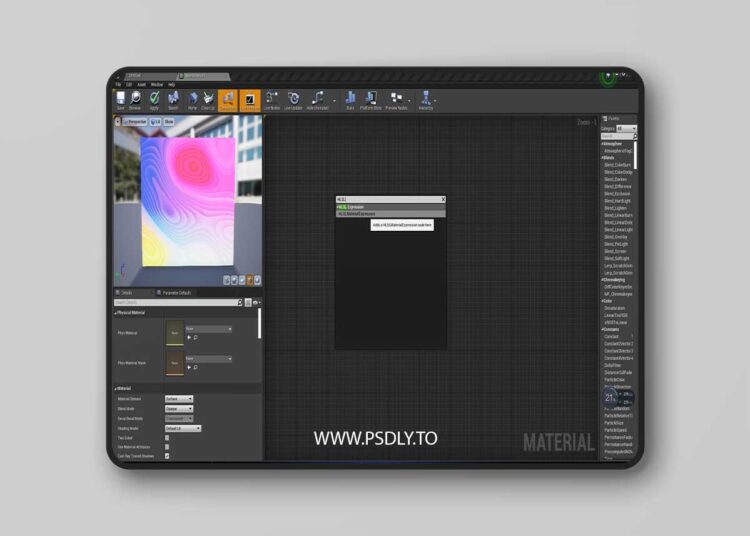Open the Stats toolbar icon
The image size is (750, 536).
tap(351, 99)
